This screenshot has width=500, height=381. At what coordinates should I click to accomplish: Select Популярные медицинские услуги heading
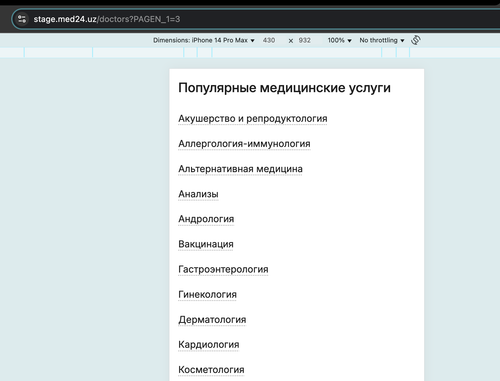point(284,88)
